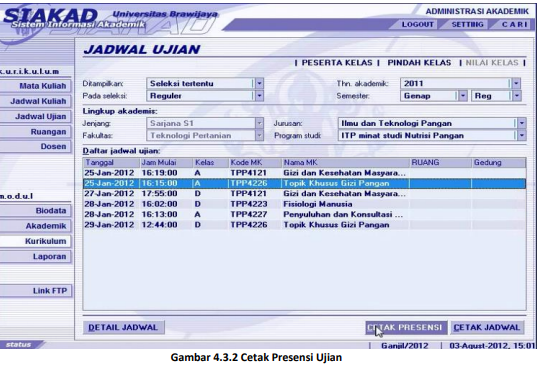537x368 pixels.
Task: Click the DETAIL JADWAL button
Action: click(124, 328)
